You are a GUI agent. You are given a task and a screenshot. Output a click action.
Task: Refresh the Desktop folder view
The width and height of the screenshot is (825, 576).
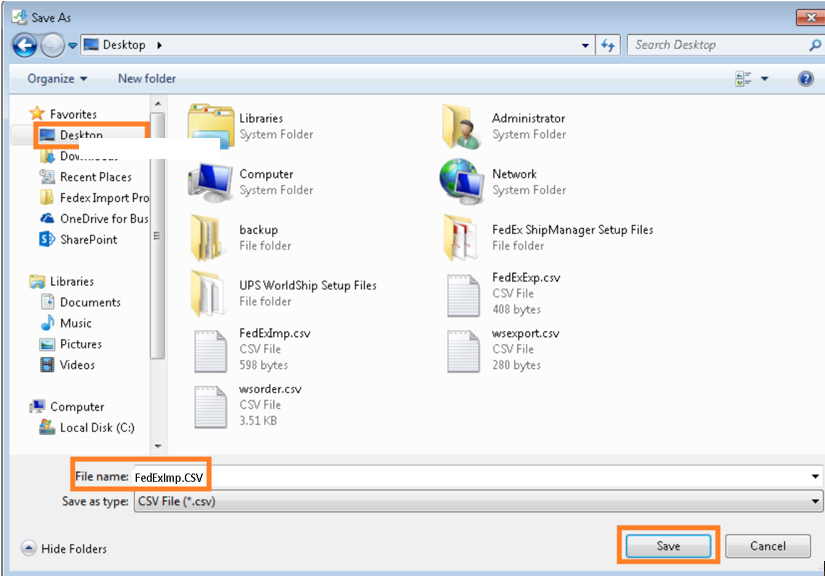click(608, 46)
